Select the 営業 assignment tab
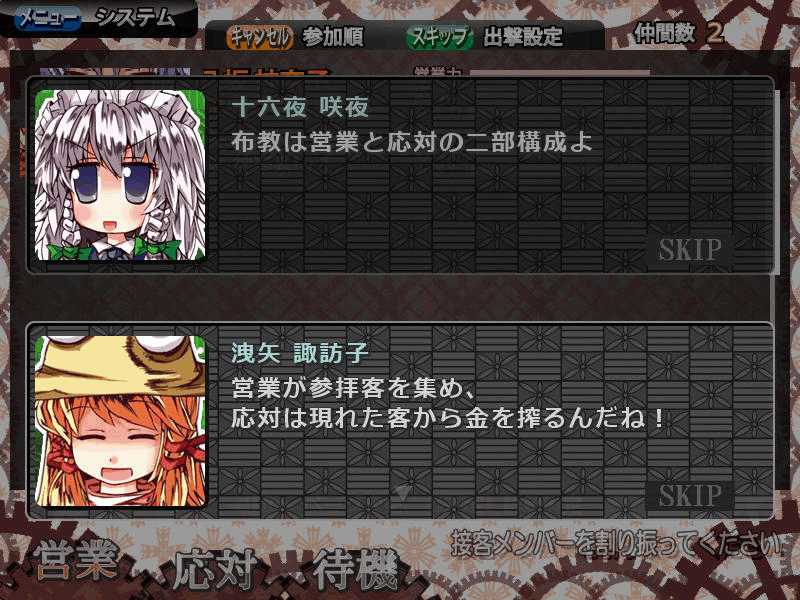800x600 pixels. tap(77, 559)
